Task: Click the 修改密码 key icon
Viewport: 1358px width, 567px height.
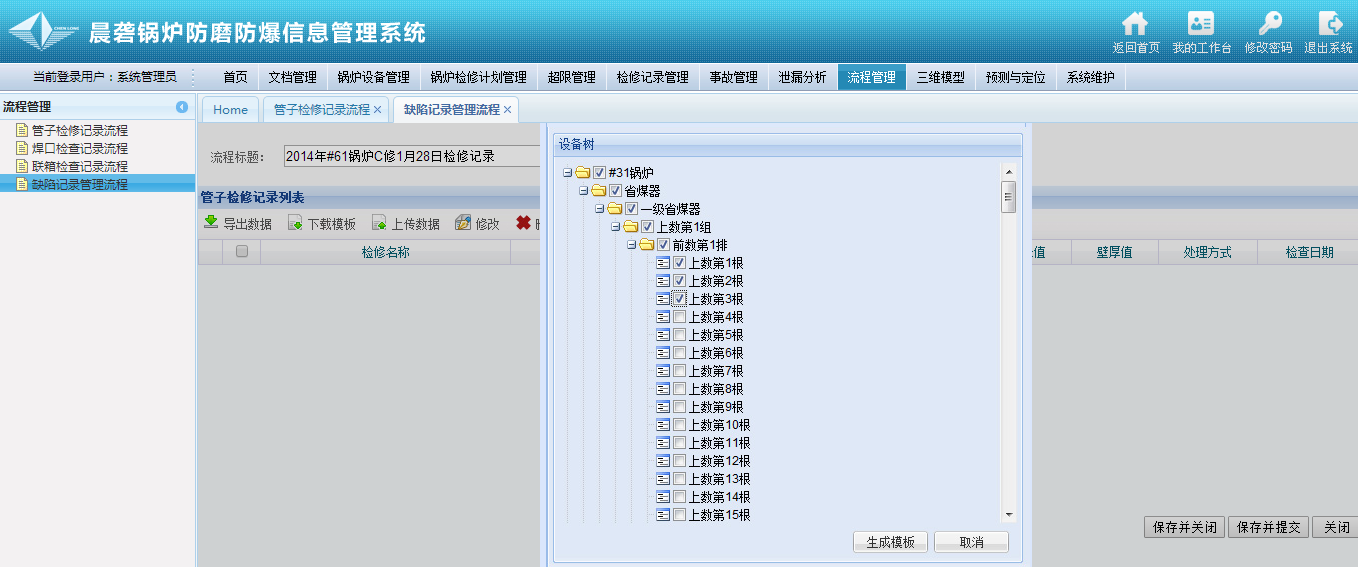Action: pos(1268,24)
